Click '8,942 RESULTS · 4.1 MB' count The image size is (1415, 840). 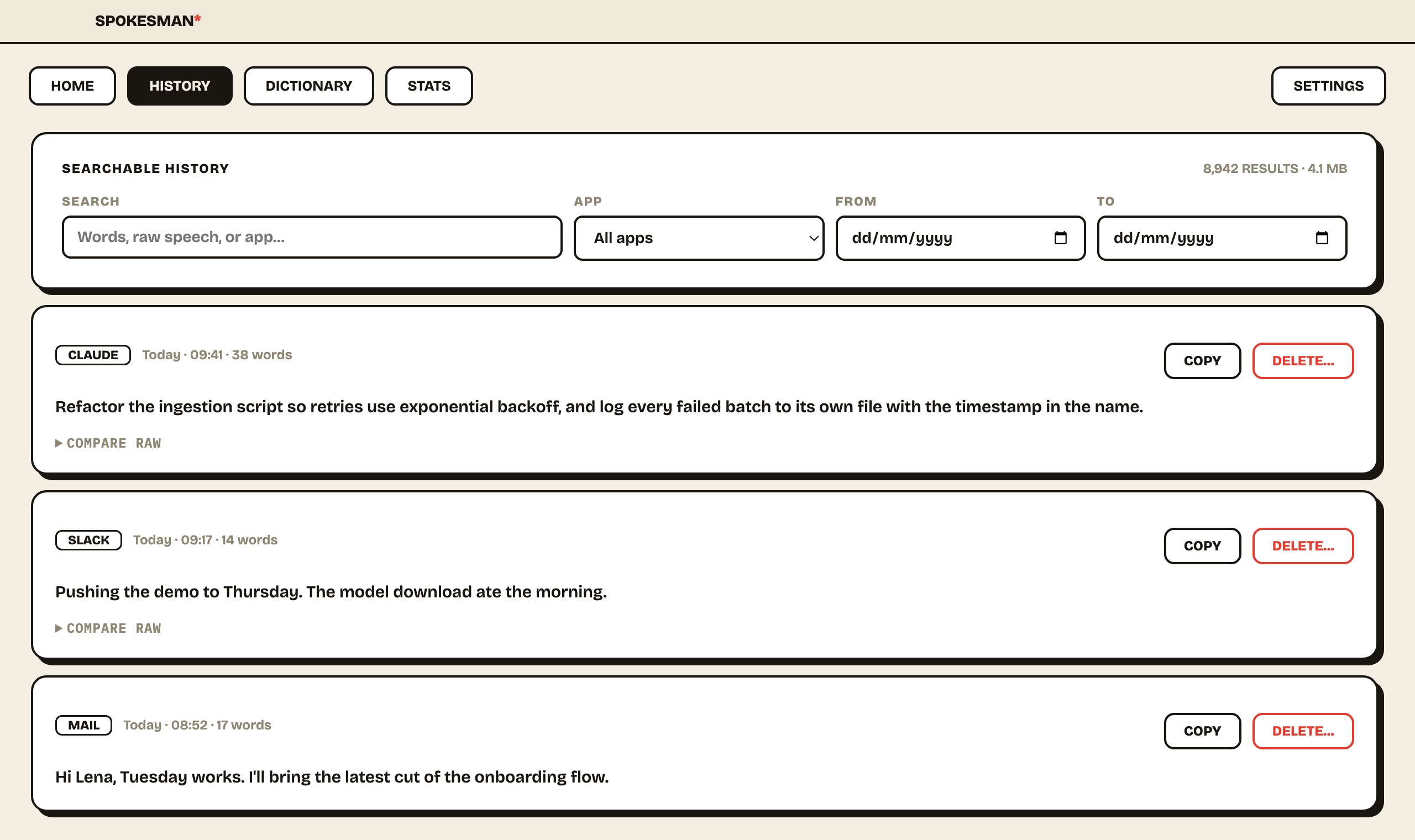coord(1275,169)
